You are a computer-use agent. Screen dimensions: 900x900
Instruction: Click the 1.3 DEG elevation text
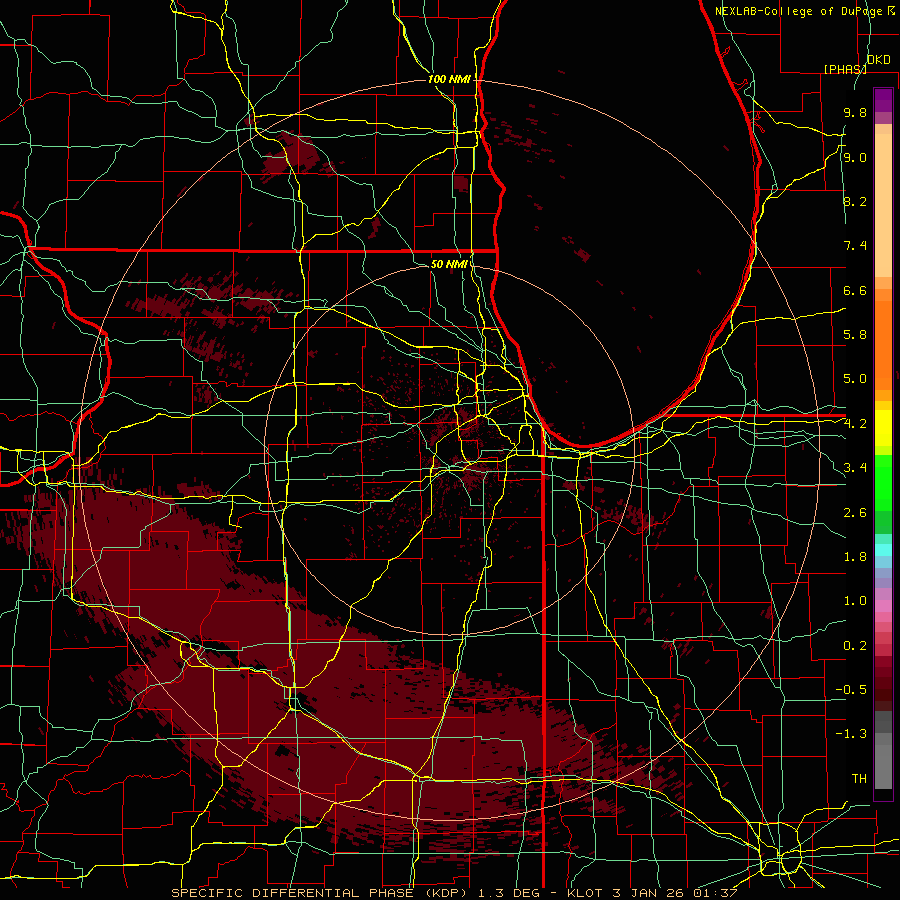click(510, 893)
